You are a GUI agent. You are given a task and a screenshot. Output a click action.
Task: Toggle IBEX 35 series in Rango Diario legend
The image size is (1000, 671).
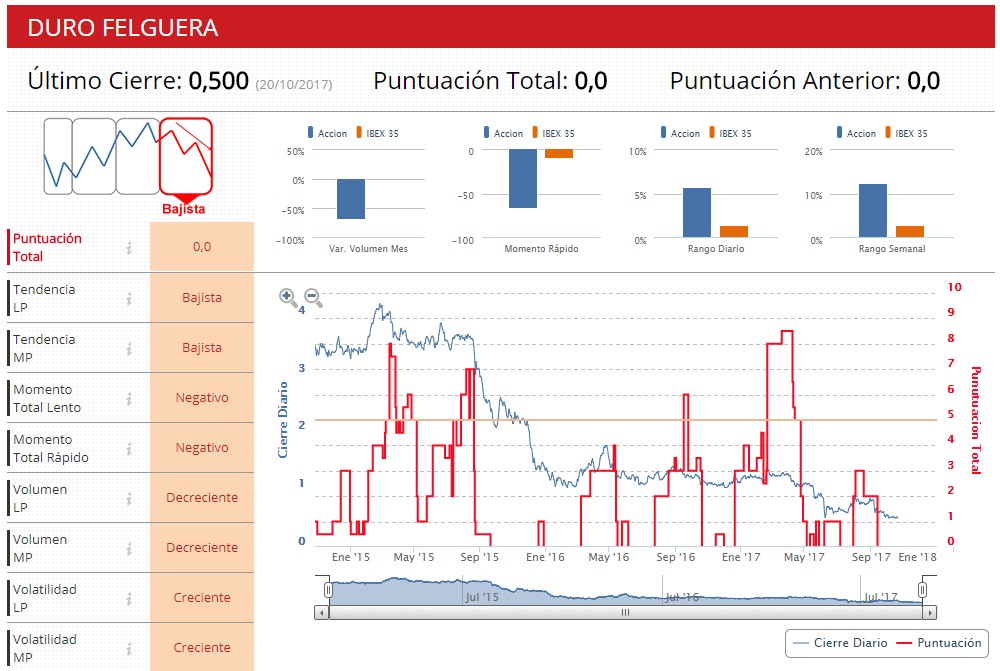click(731, 133)
